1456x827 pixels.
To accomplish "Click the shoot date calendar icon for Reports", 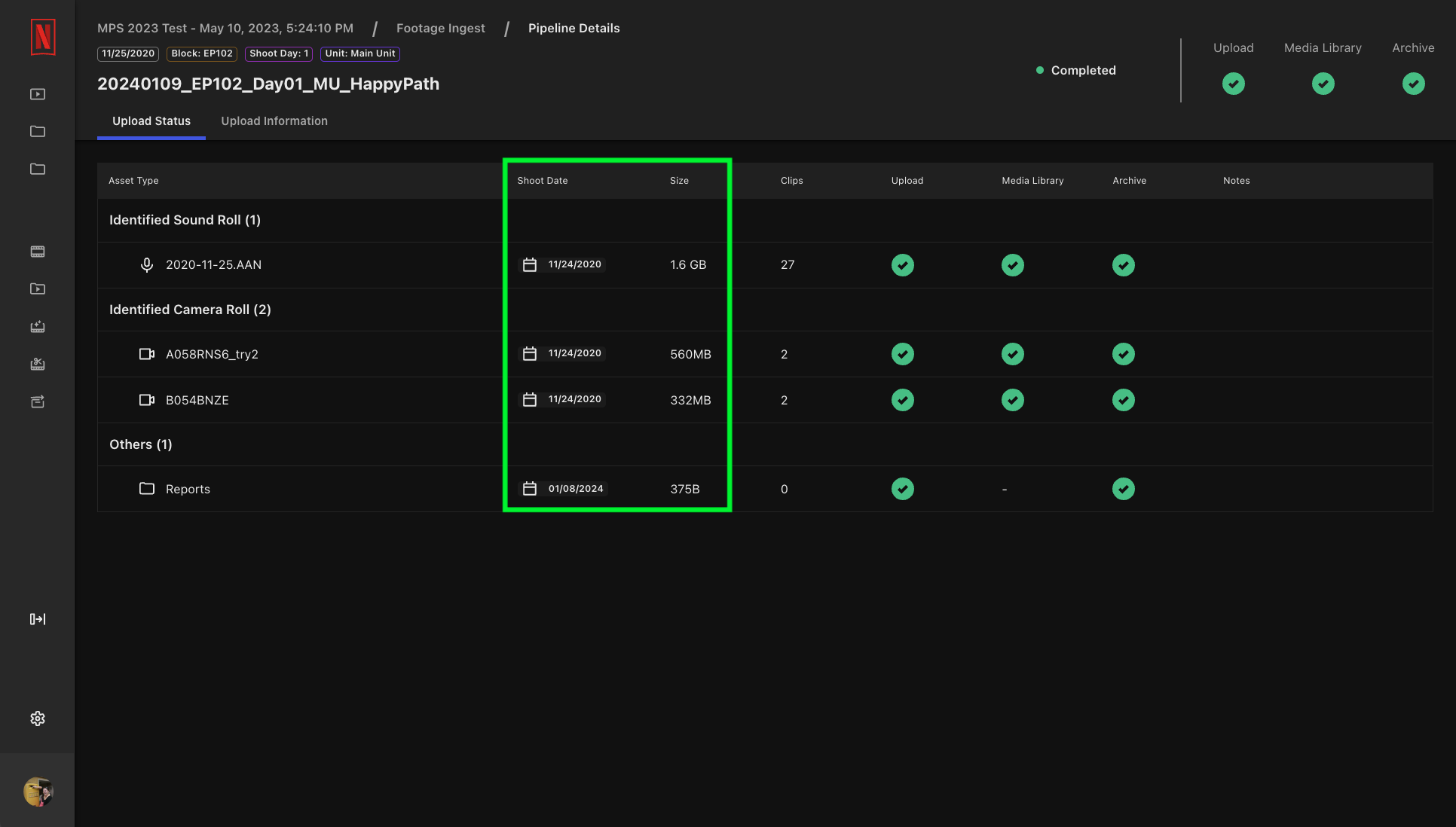I will coord(529,489).
